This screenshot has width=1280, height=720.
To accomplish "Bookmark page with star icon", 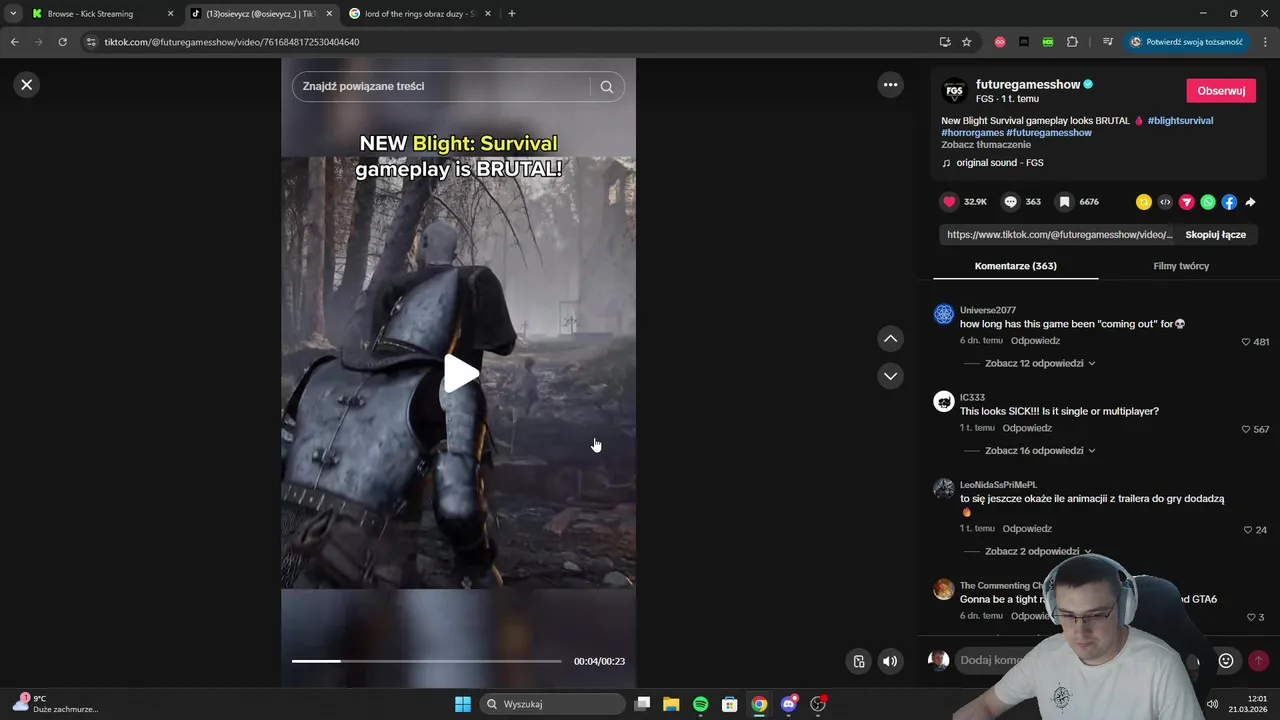I will click(x=966, y=42).
